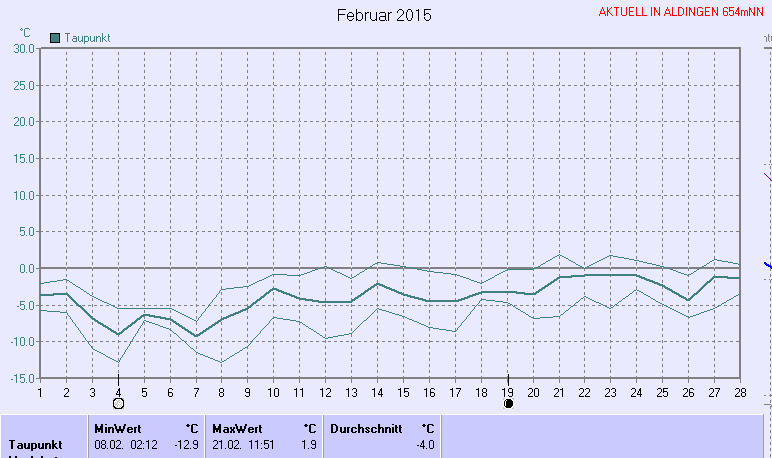This screenshot has height=458, width=772.
Task: Click the Taupunkt row label in table
Action: click(x=36, y=443)
